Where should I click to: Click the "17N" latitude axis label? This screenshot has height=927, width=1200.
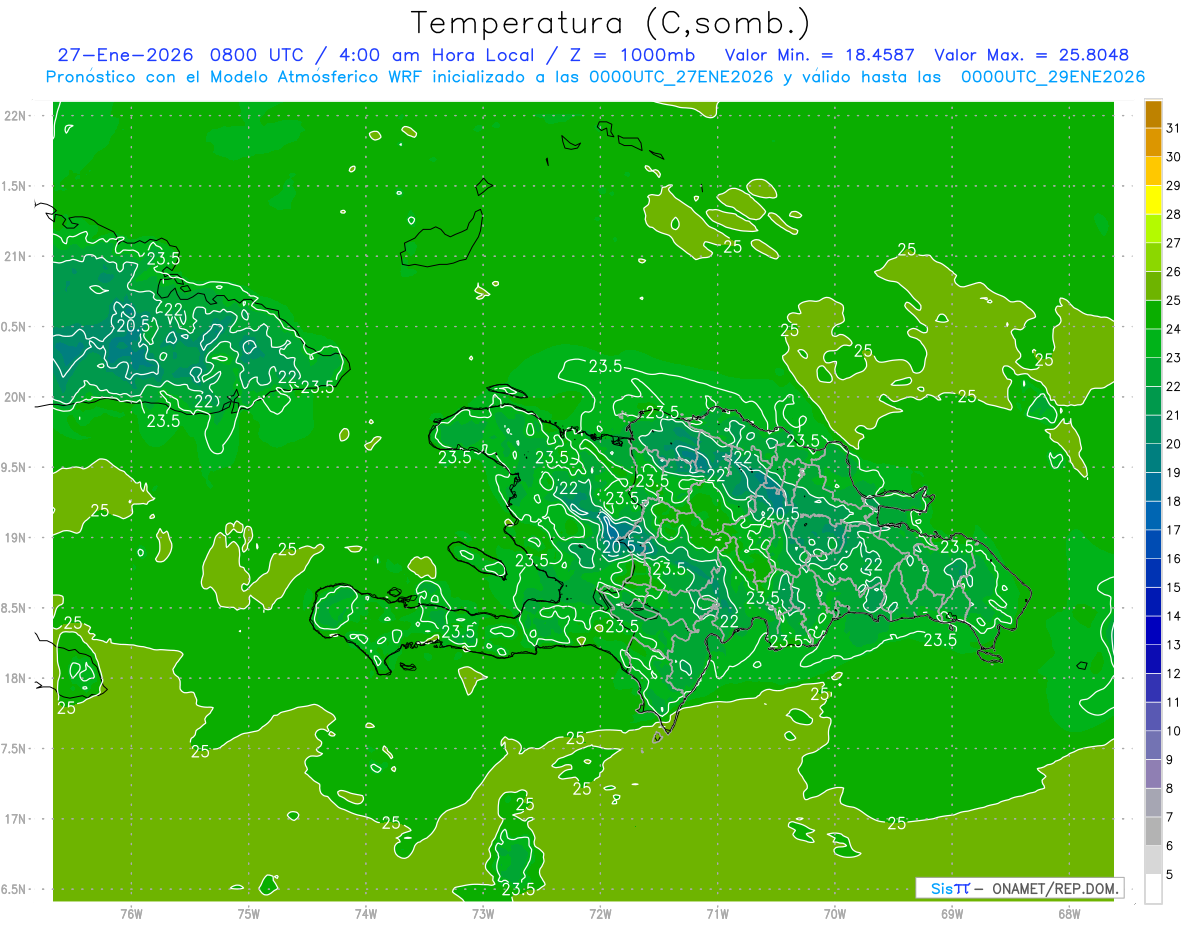15,819
